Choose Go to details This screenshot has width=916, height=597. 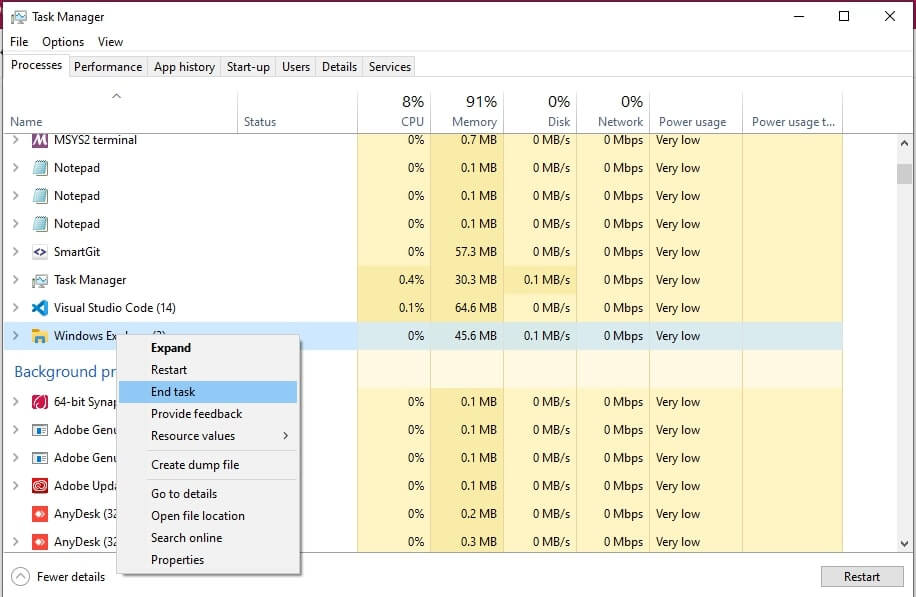coord(208,494)
